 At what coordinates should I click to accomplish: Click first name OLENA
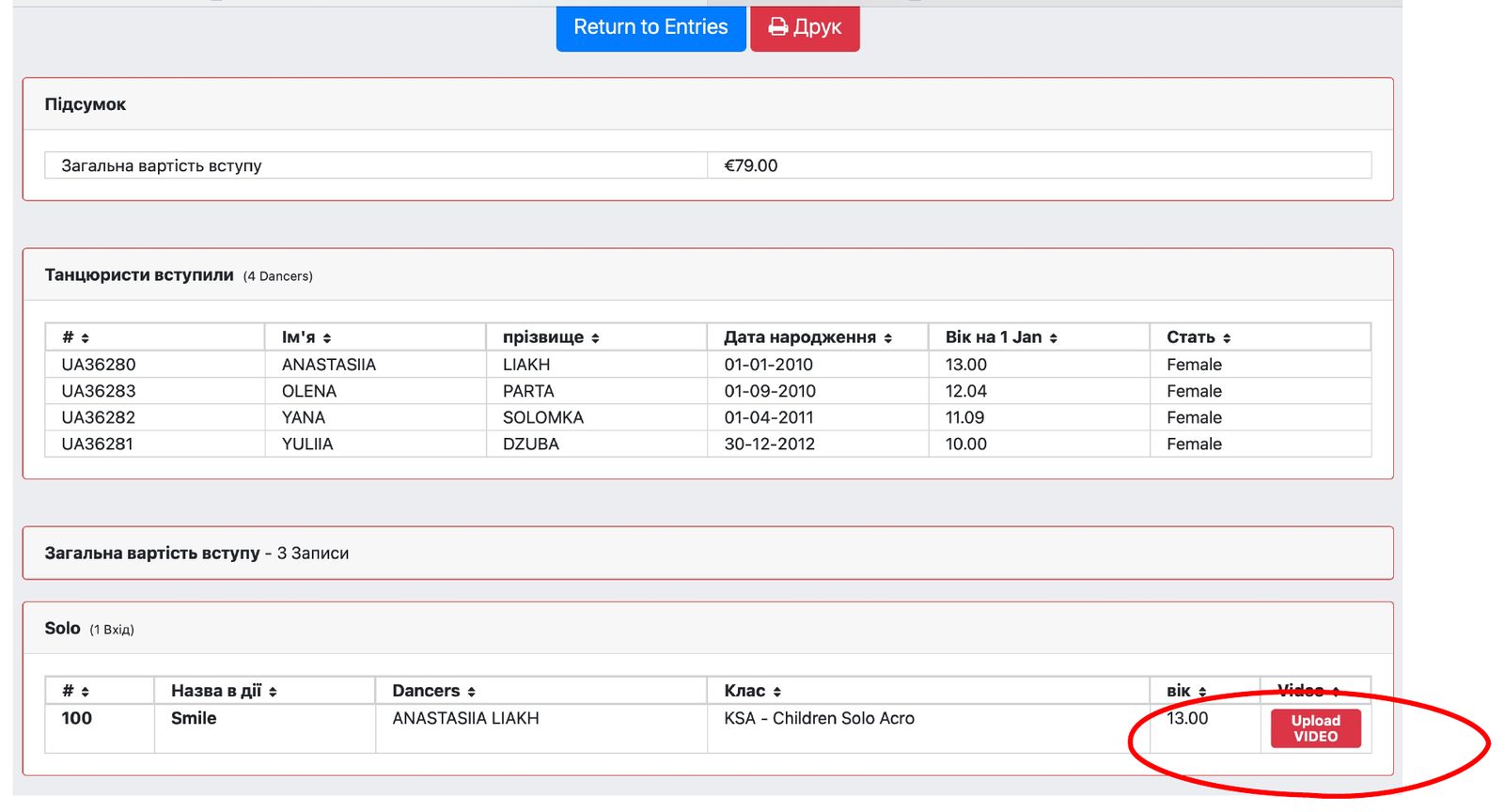(309, 391)
